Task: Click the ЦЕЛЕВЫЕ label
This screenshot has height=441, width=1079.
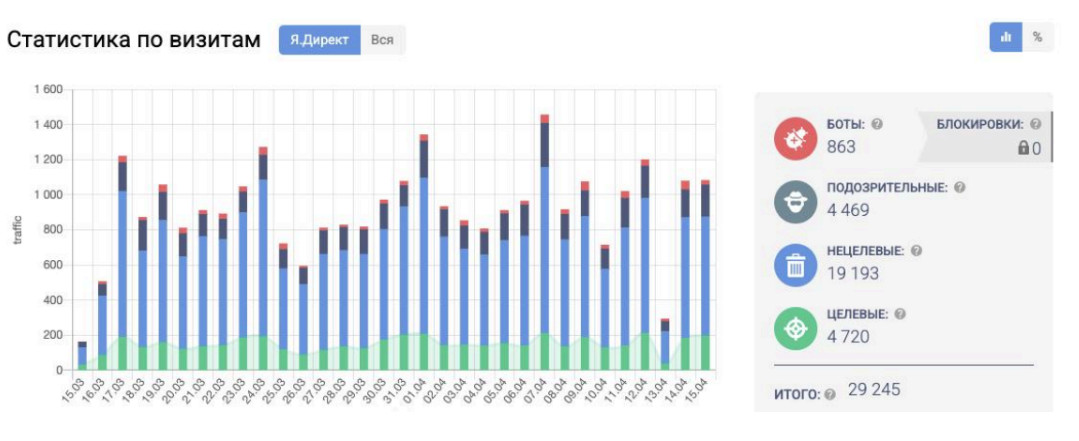Action: (857, 314)
